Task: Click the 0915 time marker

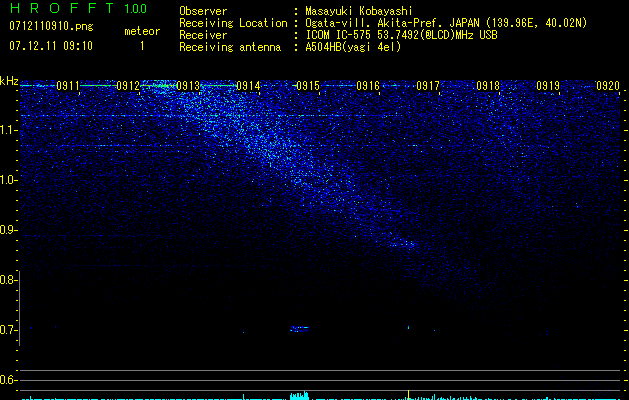Action: point(308,86)
